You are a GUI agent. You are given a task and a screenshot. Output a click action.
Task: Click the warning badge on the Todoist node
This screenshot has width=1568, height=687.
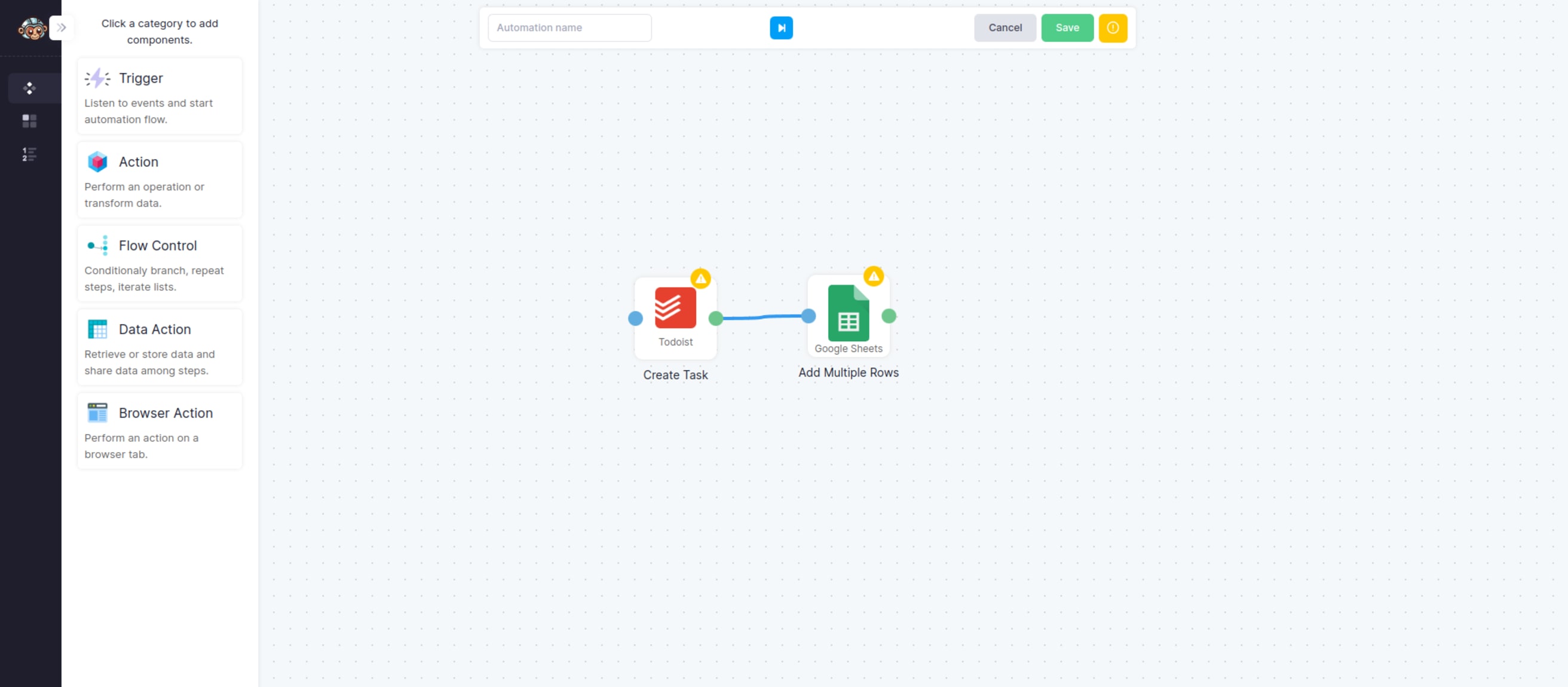(x=701, y=279)
